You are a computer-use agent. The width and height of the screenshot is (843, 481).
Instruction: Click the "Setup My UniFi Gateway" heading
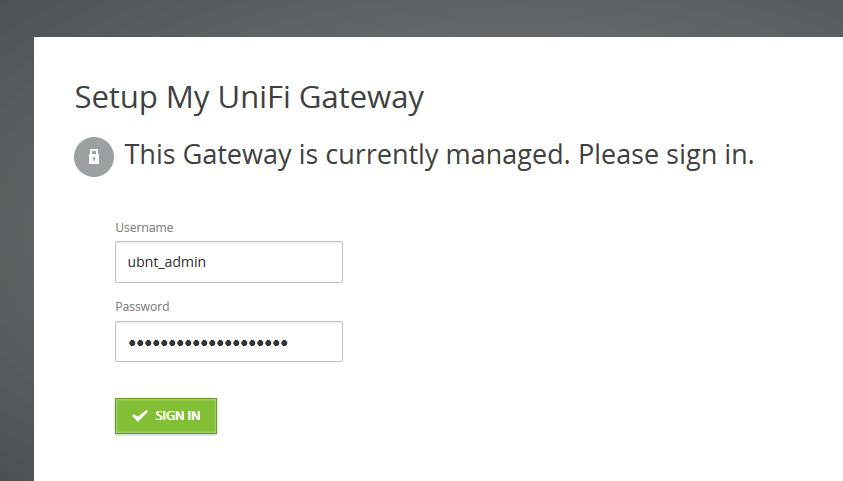pos(249,98)
